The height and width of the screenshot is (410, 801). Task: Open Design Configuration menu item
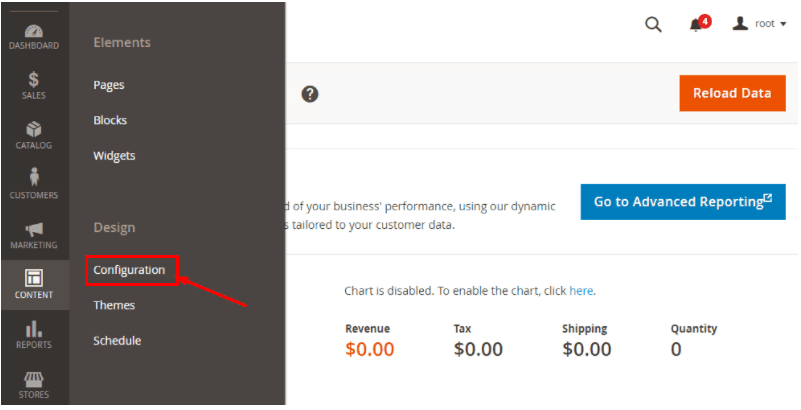pos(129,270)
